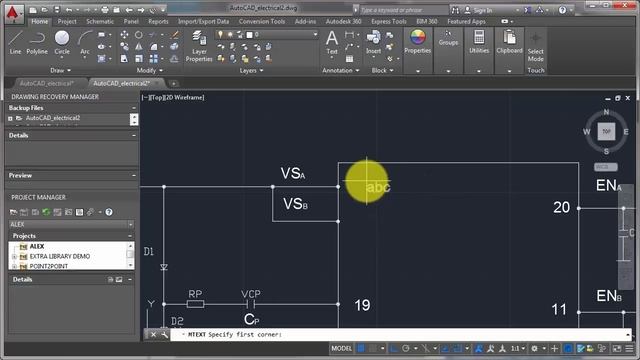Click the Help question mark icon in title bar
This screenshot has height=360, width=640.
pos(562,10)
